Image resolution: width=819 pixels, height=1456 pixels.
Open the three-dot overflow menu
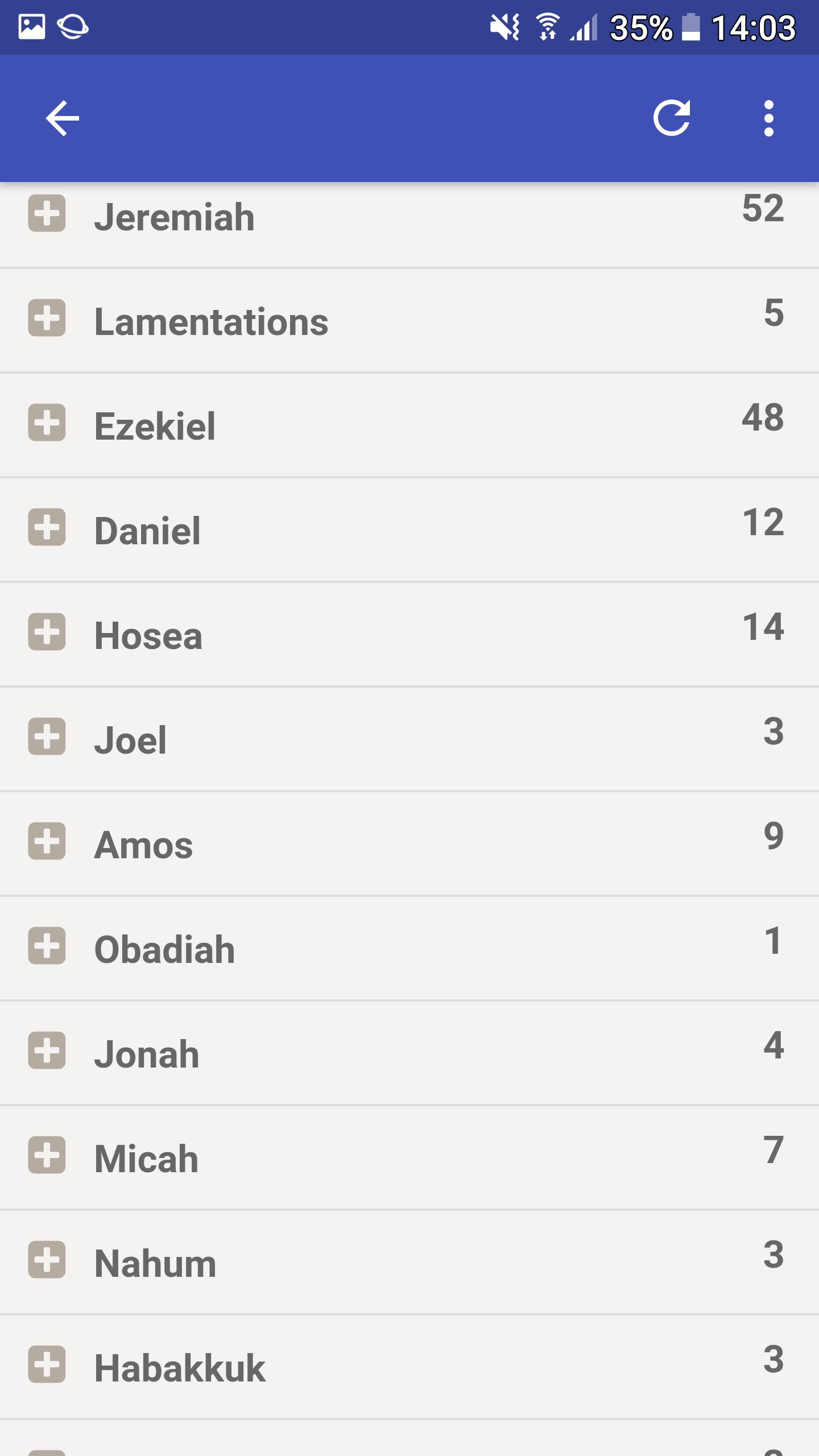click(x=769, y=118)
